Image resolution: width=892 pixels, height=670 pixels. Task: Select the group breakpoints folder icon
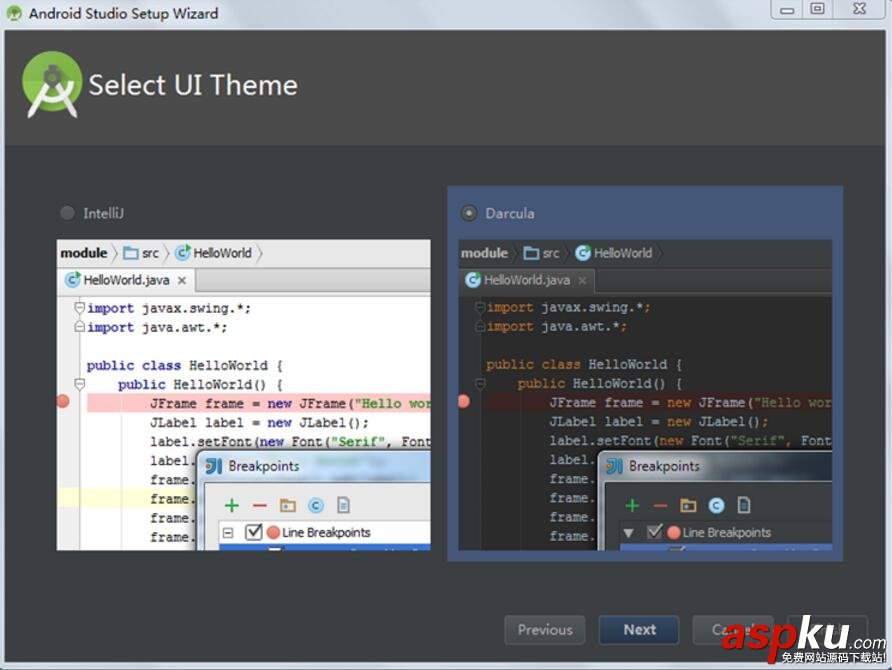point(288,504)
